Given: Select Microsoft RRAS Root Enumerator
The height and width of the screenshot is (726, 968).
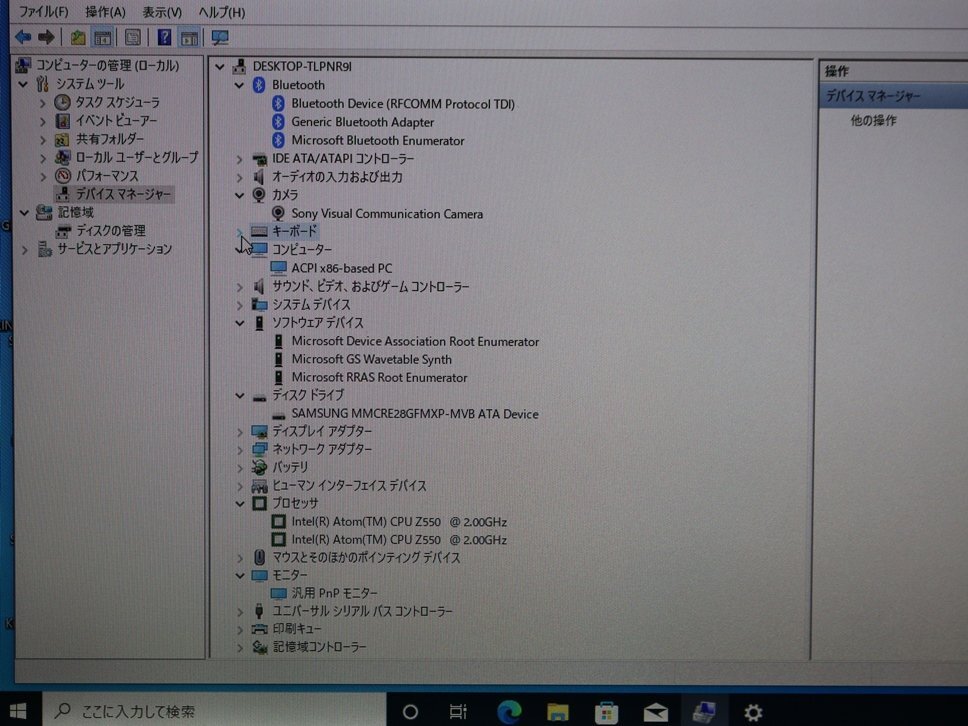Looking at the screenshot, I should [x=379, y=377].
